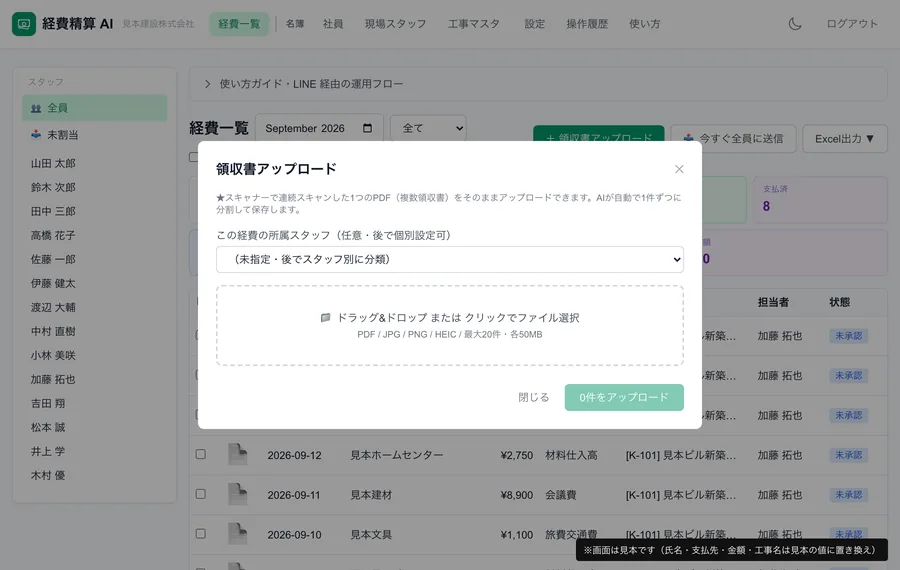The image size is (900, 570).
Task: Select staff 鈴木 次郎
Action: click(53, 187)
